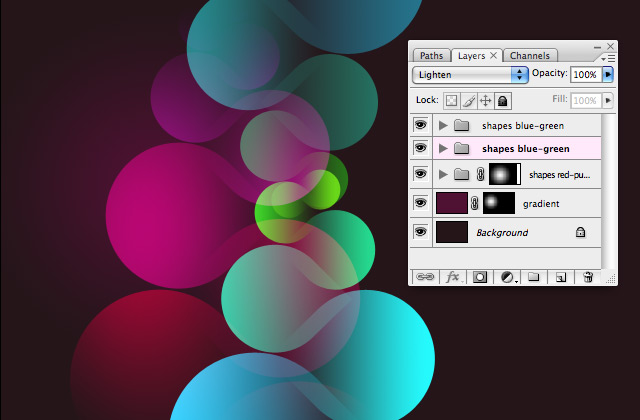Open the adjustment layer menu

coord(508,277)
